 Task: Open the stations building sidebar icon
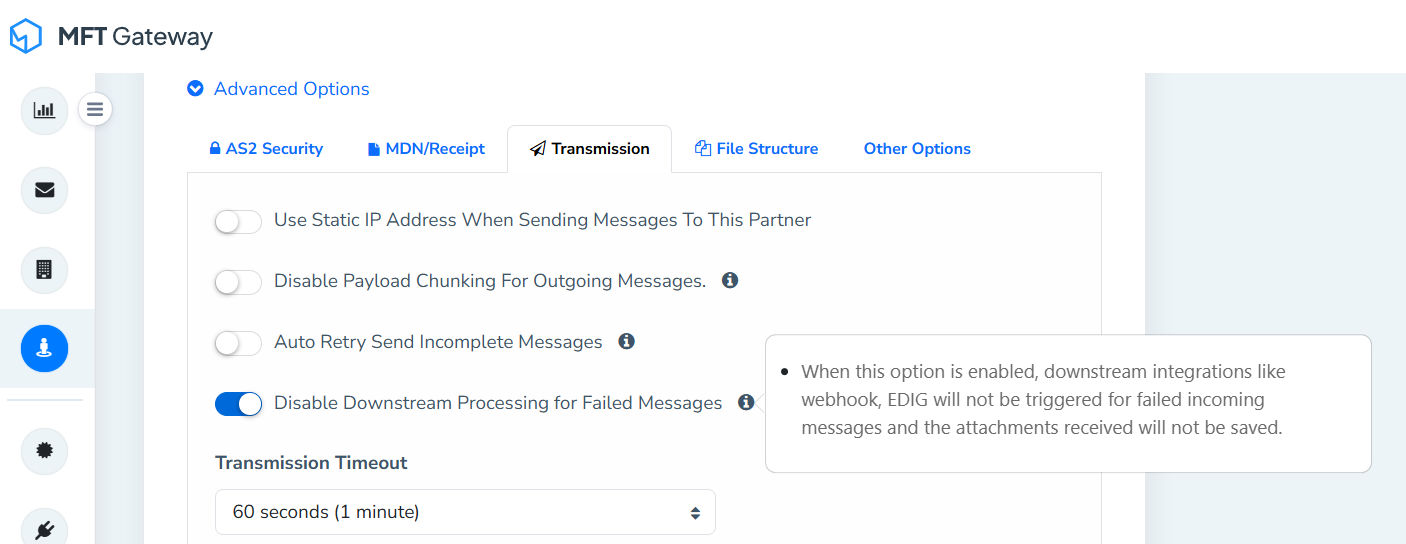click(44, 269)
